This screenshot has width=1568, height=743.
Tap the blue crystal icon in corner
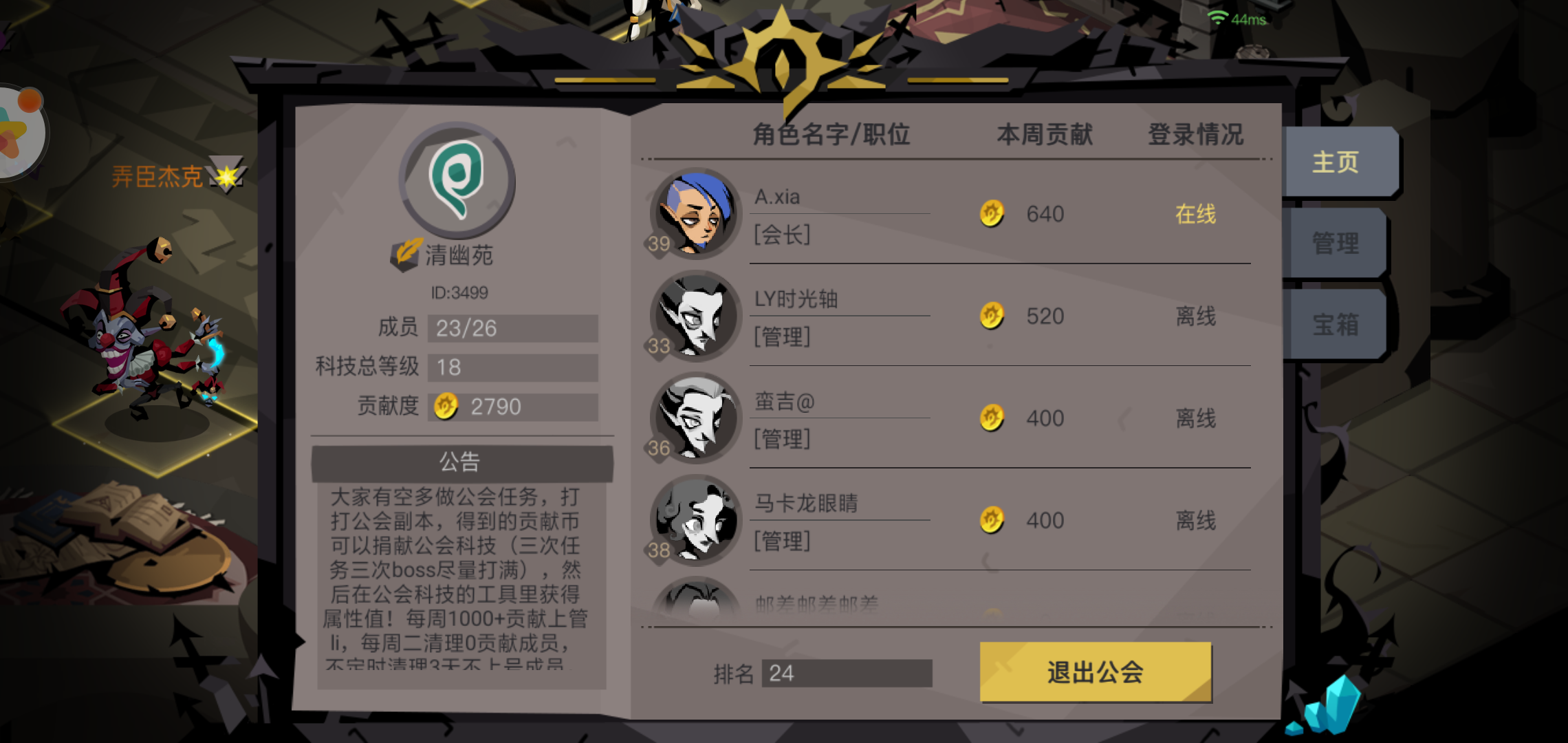(x=1325, y=707)
